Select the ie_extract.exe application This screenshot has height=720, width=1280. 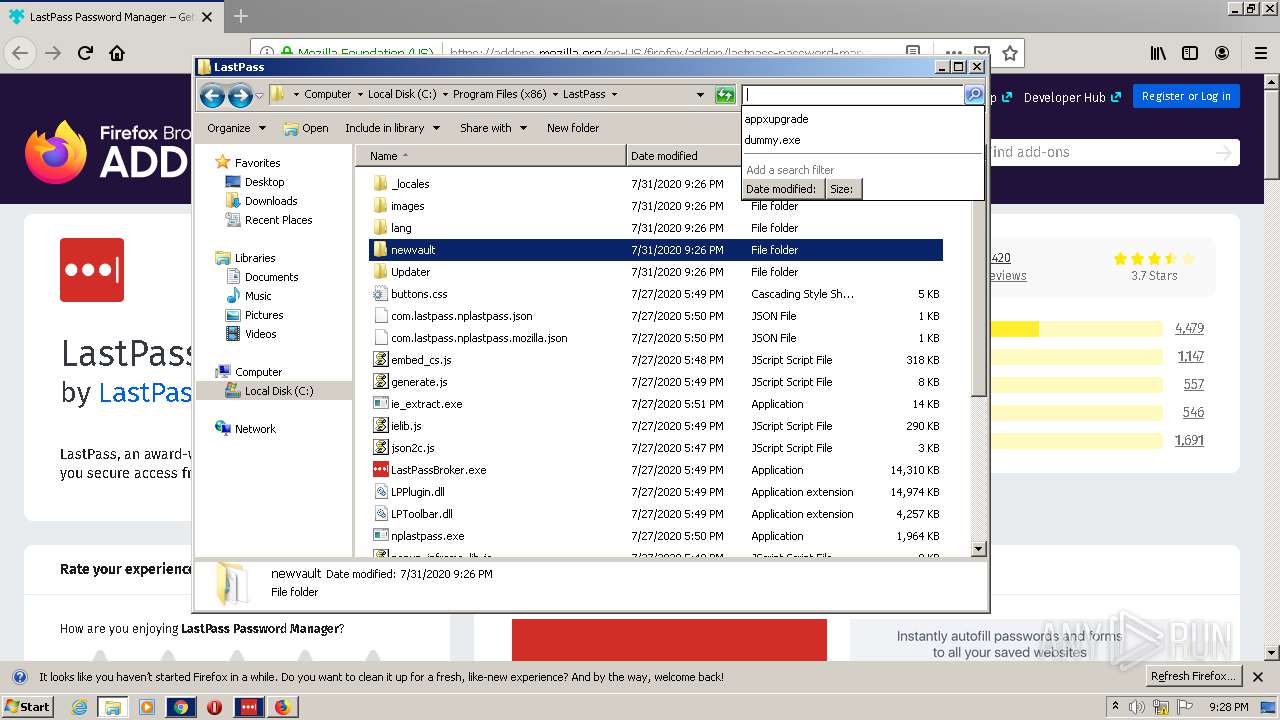pyautogui.click(x=426, y=404)
